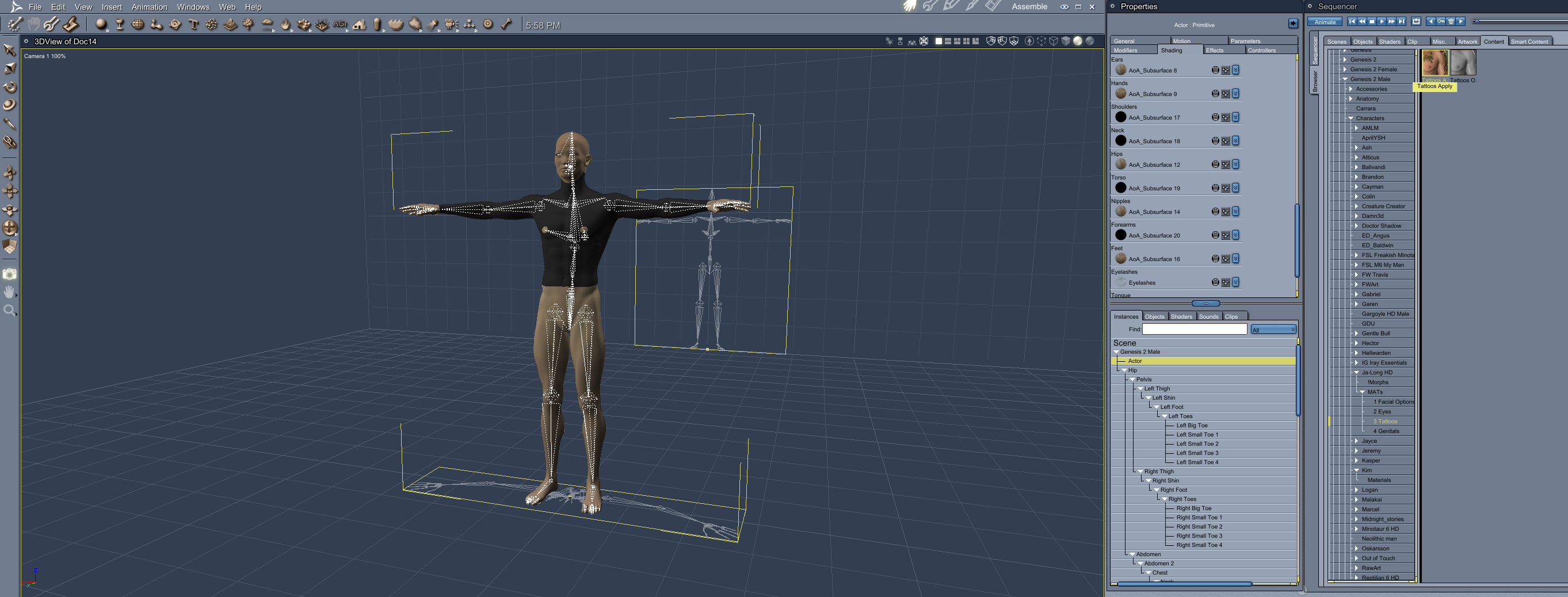Image resolution: width=1568 pixels, height=597 pixels.
Task: Insert a metaball object
Action: tap(157, 24)
